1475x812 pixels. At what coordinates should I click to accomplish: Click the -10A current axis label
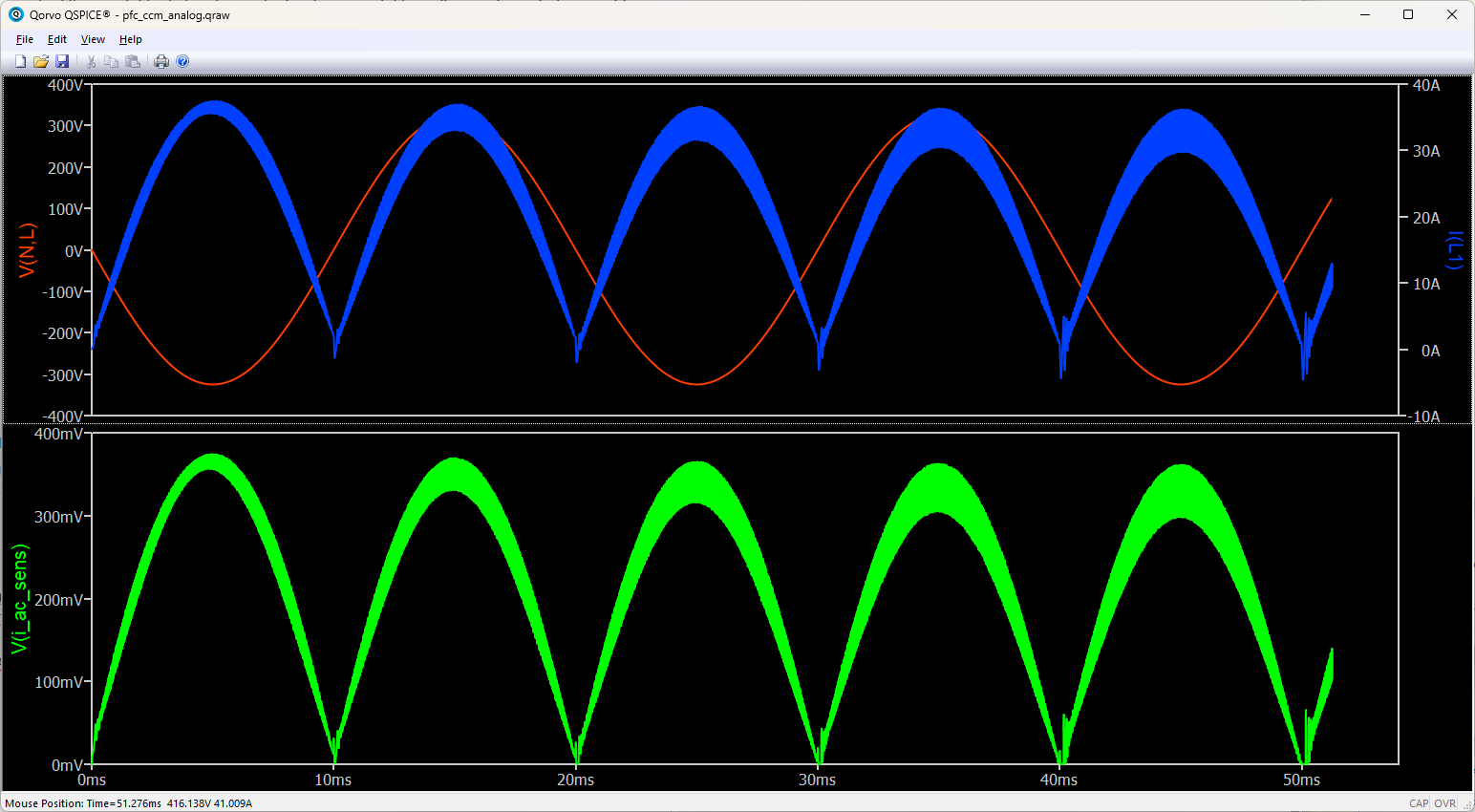coord(1423,417)
